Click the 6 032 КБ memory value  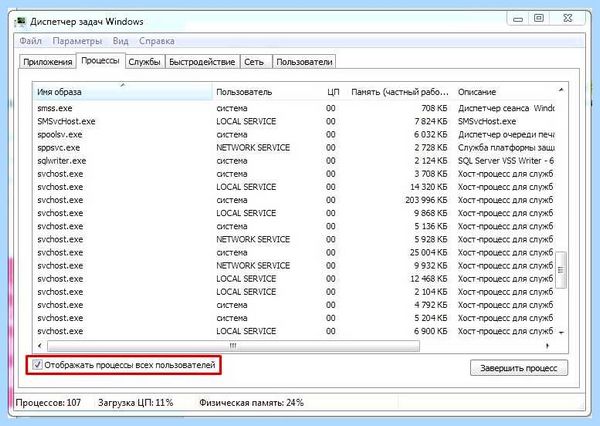pyautogui.click(x=431, y=134)
